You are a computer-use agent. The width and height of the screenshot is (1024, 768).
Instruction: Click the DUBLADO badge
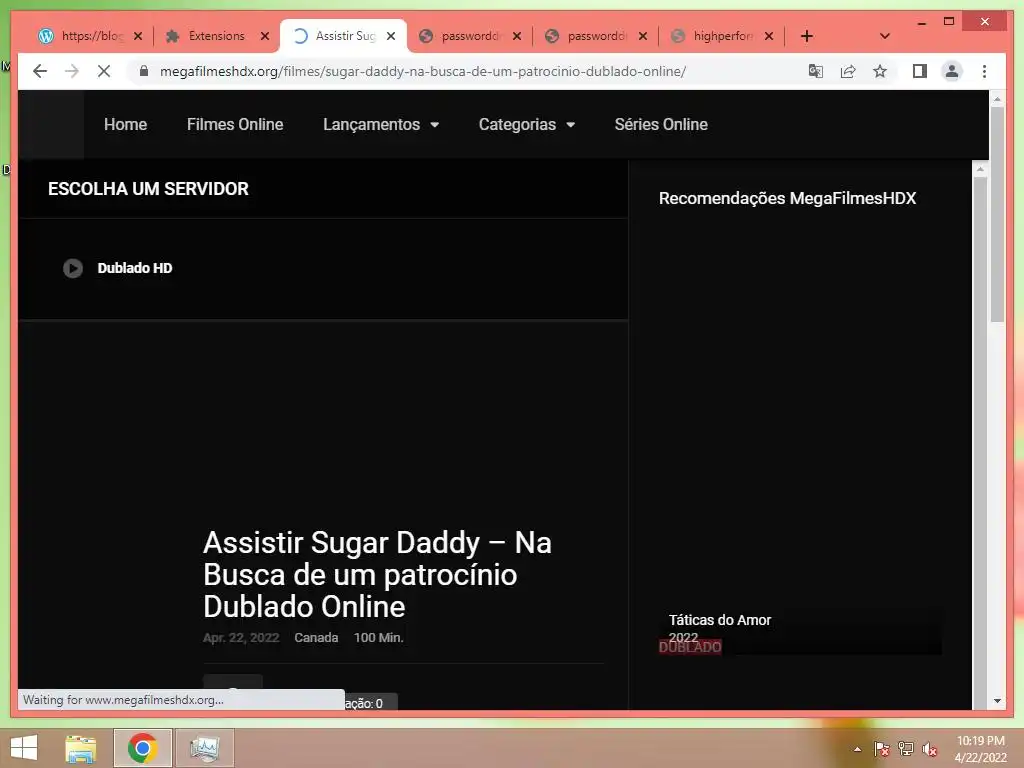tap(690, 647)
